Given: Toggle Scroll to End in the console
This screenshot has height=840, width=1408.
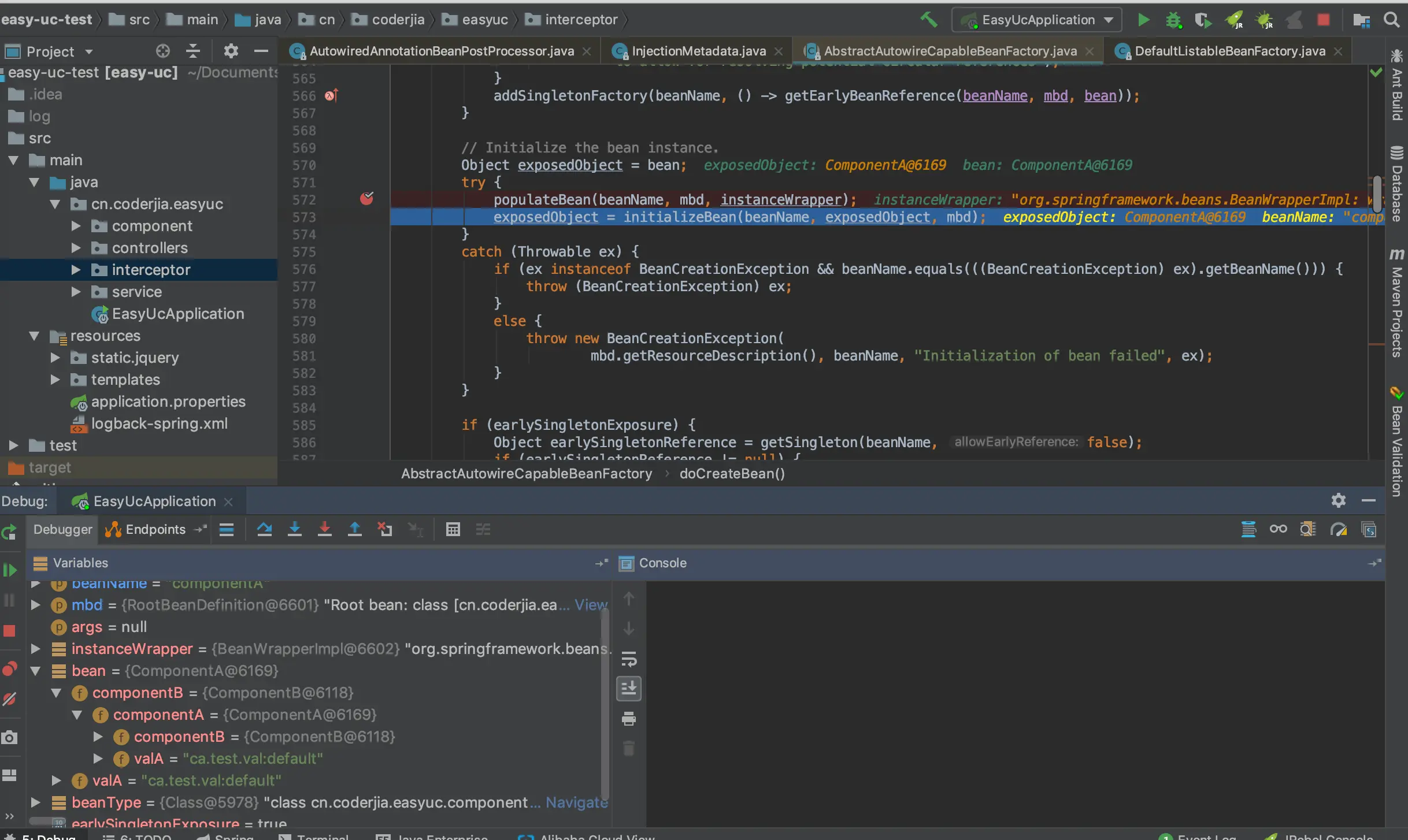Looking at the screenshot, I should coord(629,689).
